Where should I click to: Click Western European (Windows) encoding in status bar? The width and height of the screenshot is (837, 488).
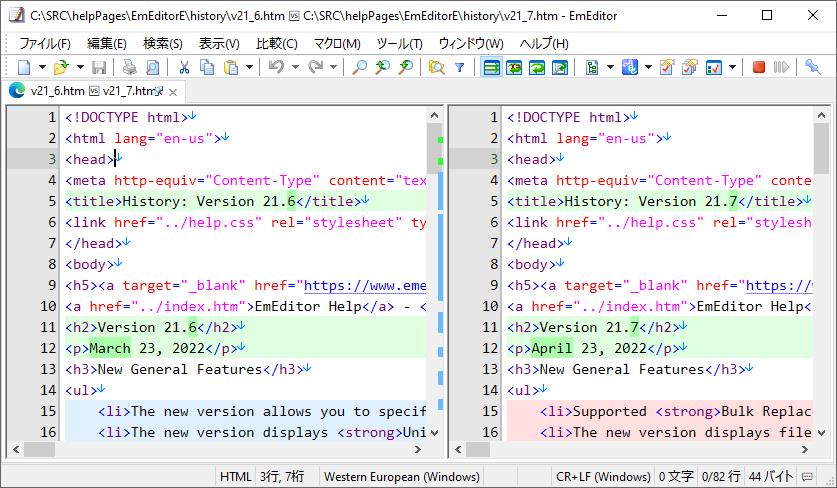click(401, 476)
